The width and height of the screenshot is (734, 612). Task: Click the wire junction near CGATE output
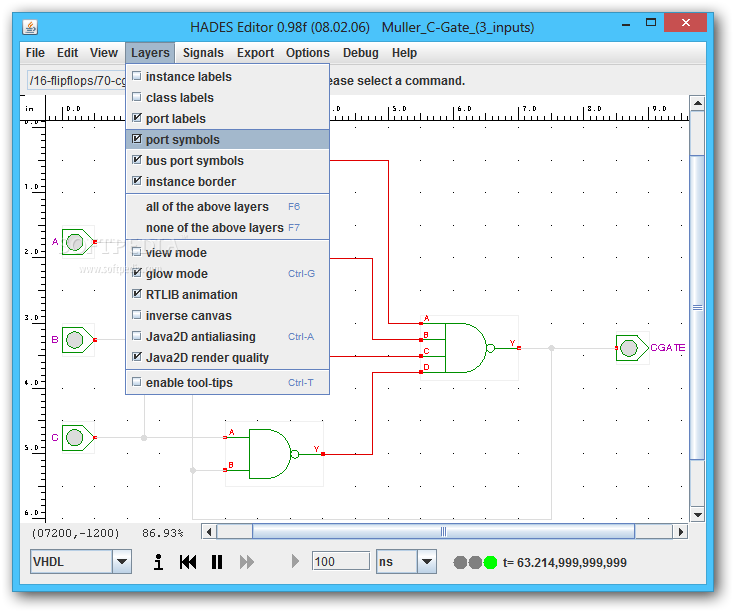coord(551,348)
